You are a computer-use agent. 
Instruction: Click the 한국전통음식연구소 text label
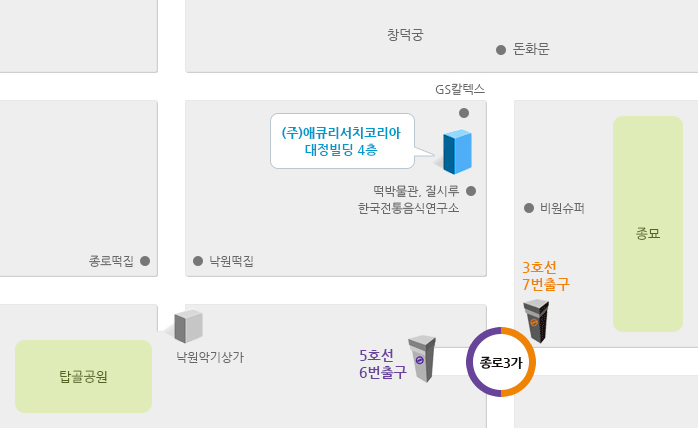click(409, 208)
